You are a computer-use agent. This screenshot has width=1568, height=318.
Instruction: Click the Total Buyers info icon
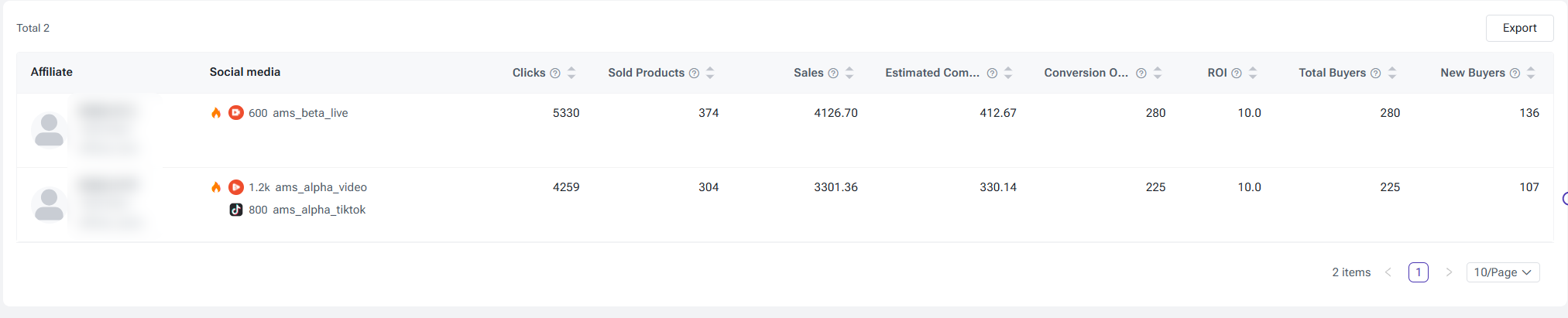pyautogui.click(x=1376, y=74)
